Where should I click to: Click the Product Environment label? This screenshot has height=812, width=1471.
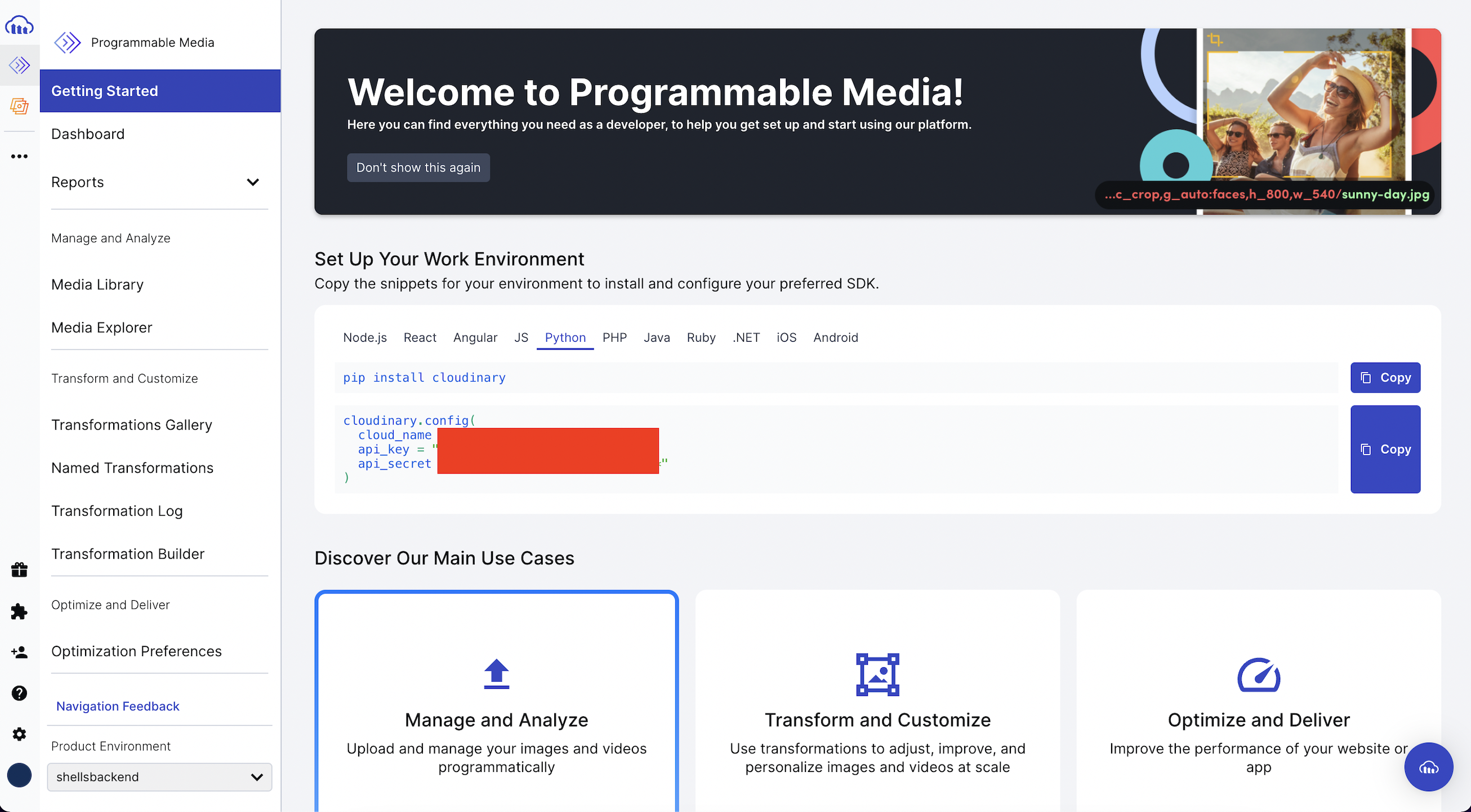[x=111, y=746]
